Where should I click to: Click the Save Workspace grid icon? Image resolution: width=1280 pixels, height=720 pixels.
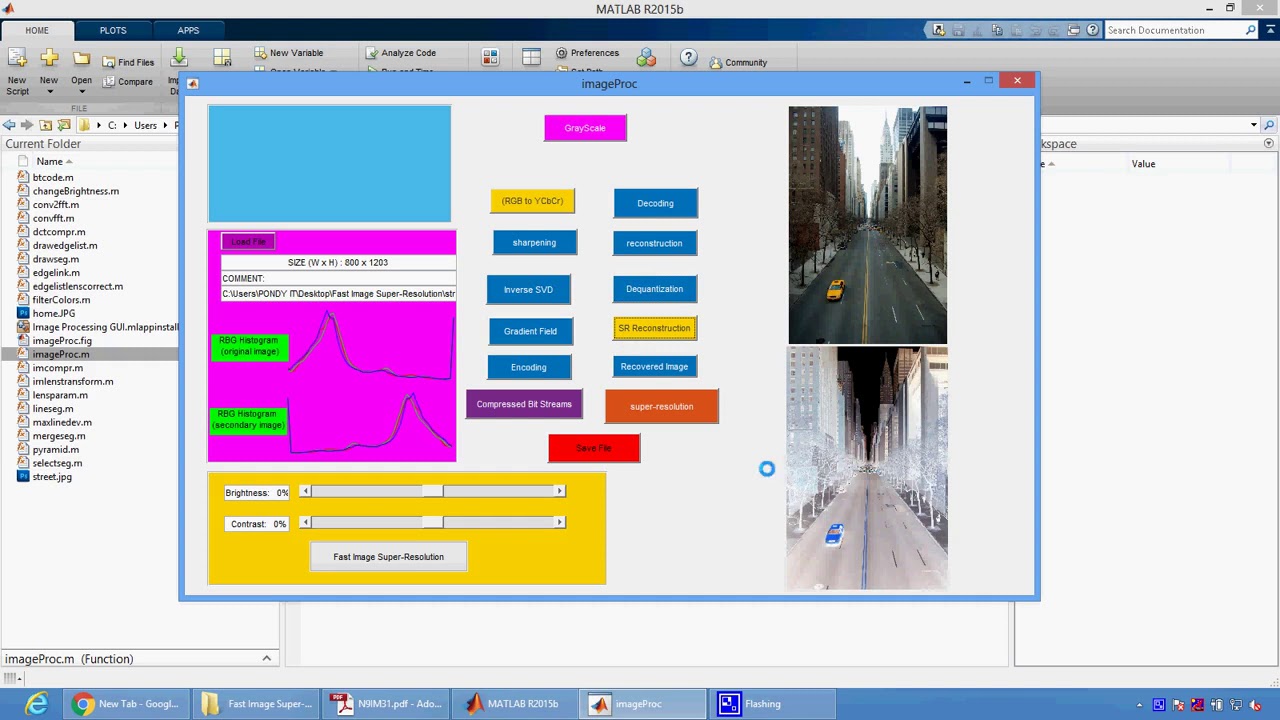(x=222, y=58)
